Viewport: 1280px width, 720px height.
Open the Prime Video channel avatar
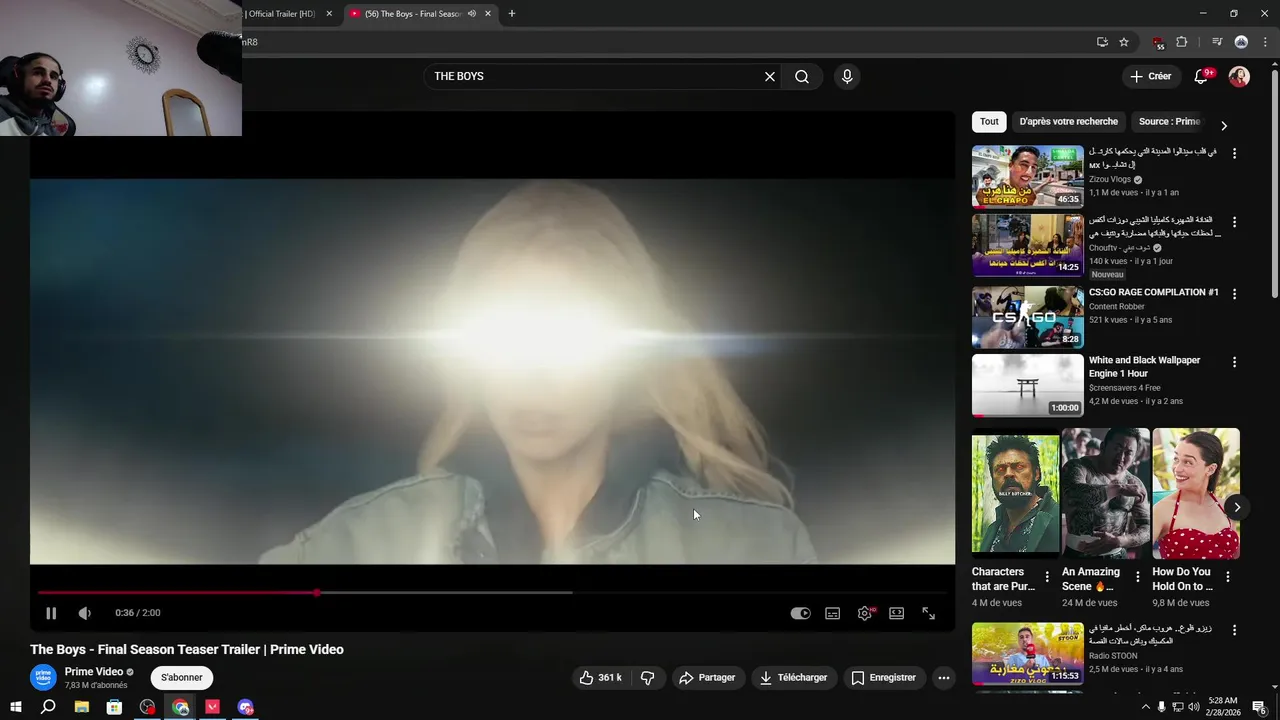(x=43, y=677)
